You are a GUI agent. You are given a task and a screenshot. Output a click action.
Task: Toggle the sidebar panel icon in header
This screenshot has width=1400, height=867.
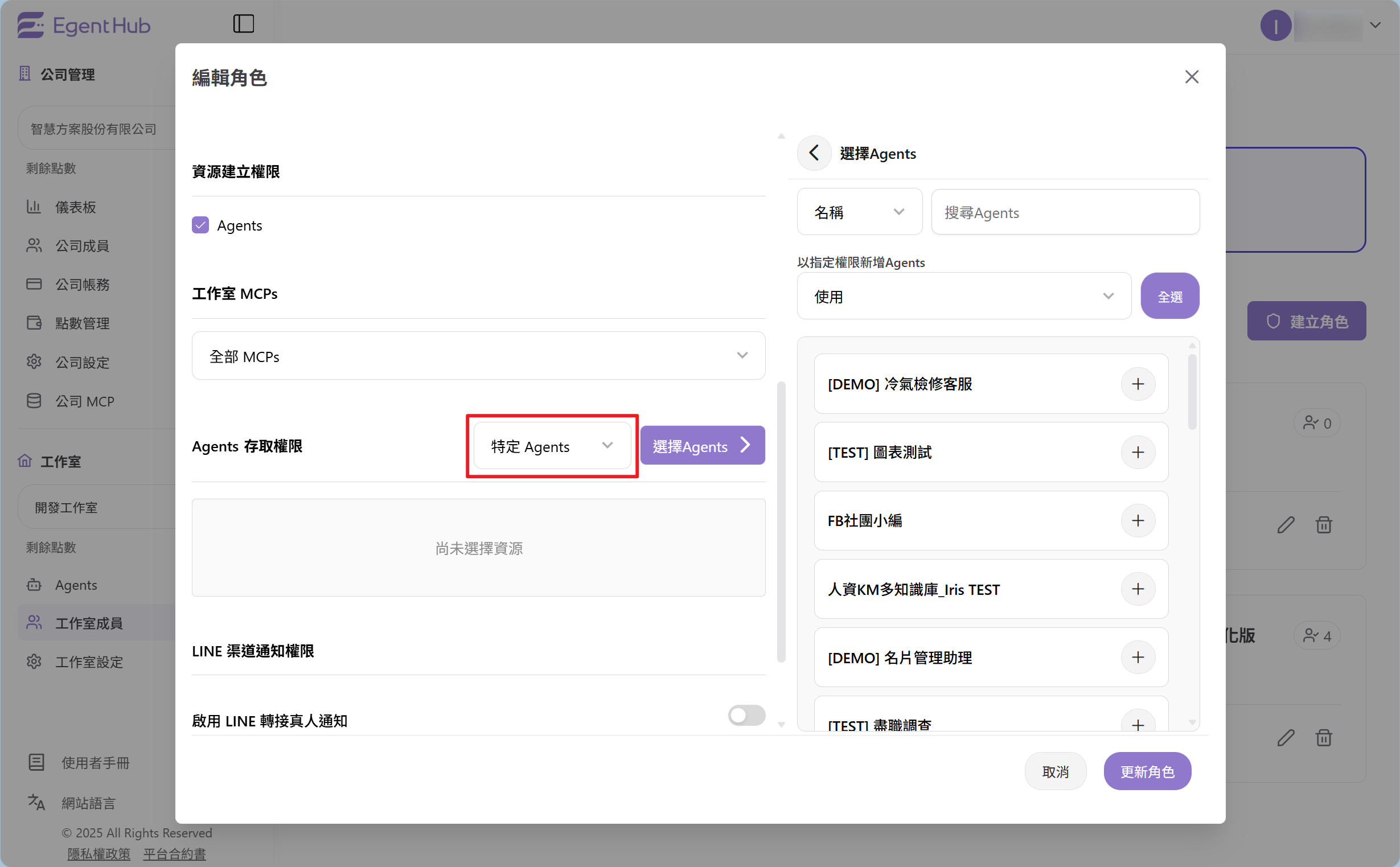[x=243, y=24]
